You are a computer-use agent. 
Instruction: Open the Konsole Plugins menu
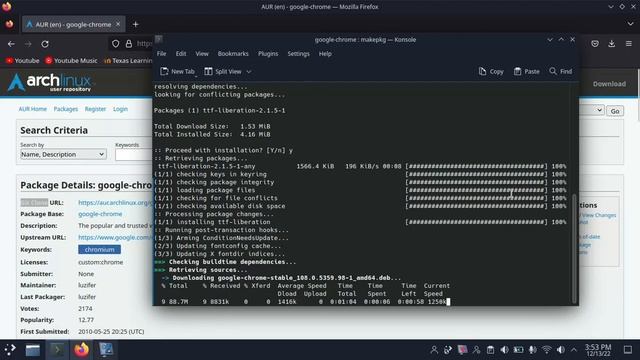pyautogui.click(x=268, y=54)
